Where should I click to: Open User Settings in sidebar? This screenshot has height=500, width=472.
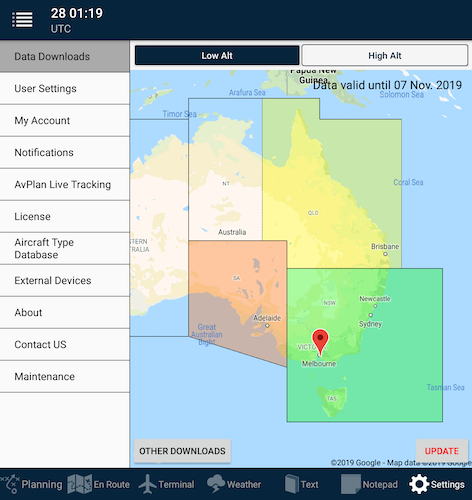pyautogui.click(x=65, y=88)
